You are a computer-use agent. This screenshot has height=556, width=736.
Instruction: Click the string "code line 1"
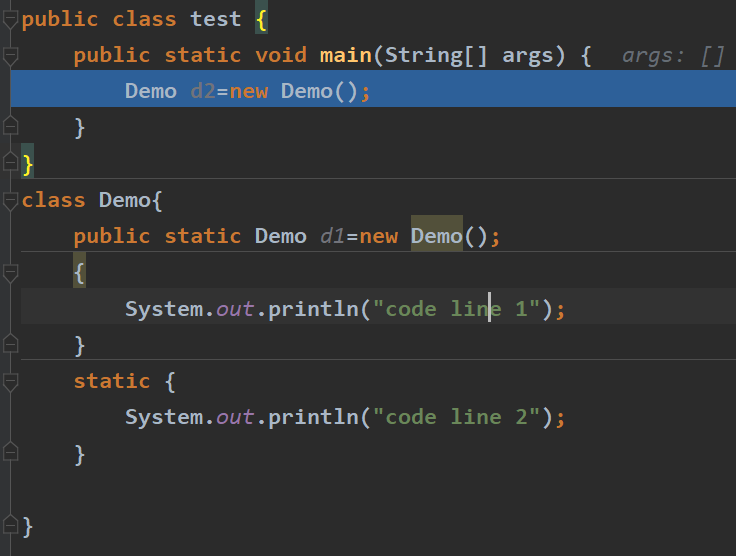456,309
